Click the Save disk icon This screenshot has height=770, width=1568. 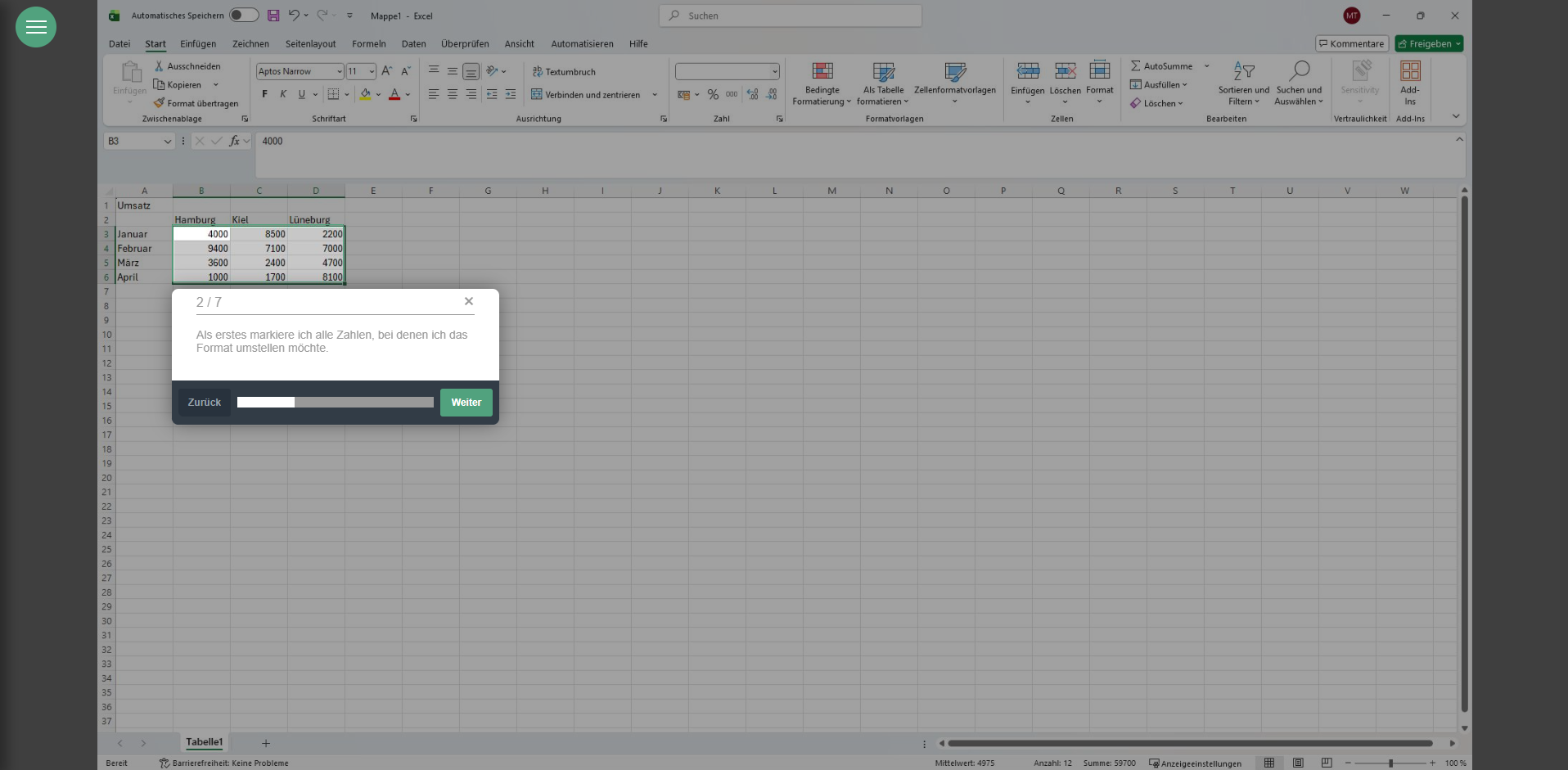pos(273,16)
